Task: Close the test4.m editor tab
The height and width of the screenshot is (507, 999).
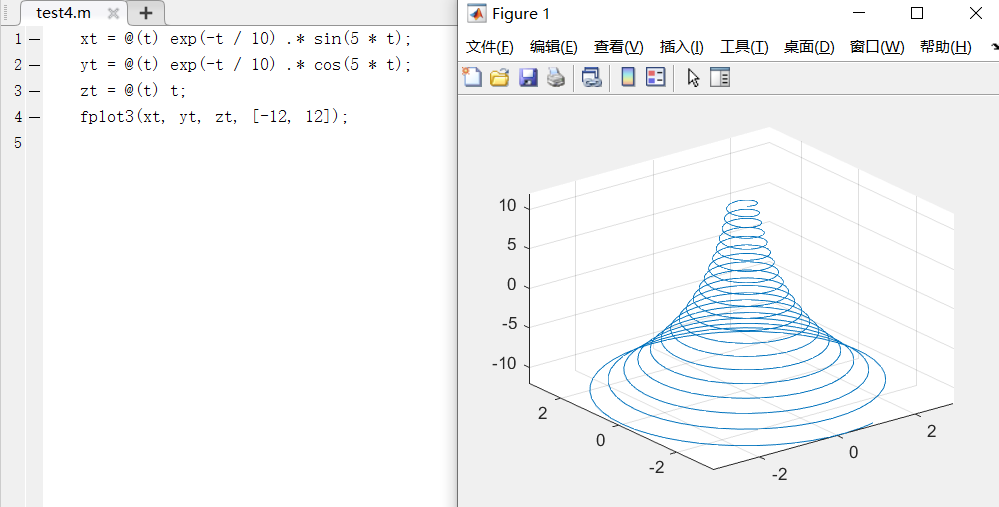Action: (113, 13)
